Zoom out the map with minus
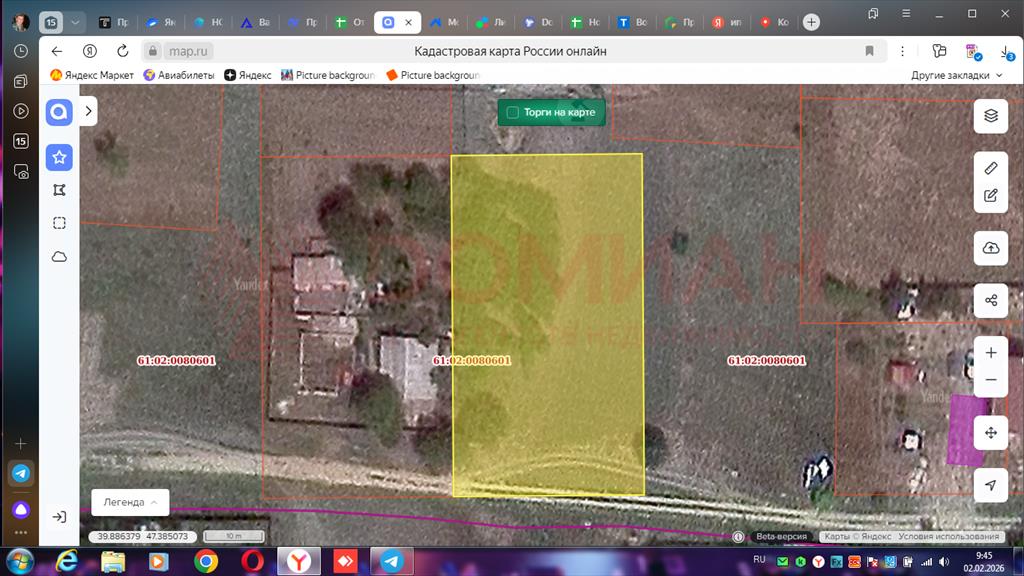The height and width of the screenshot is (576, 1024). coord(990,380)
